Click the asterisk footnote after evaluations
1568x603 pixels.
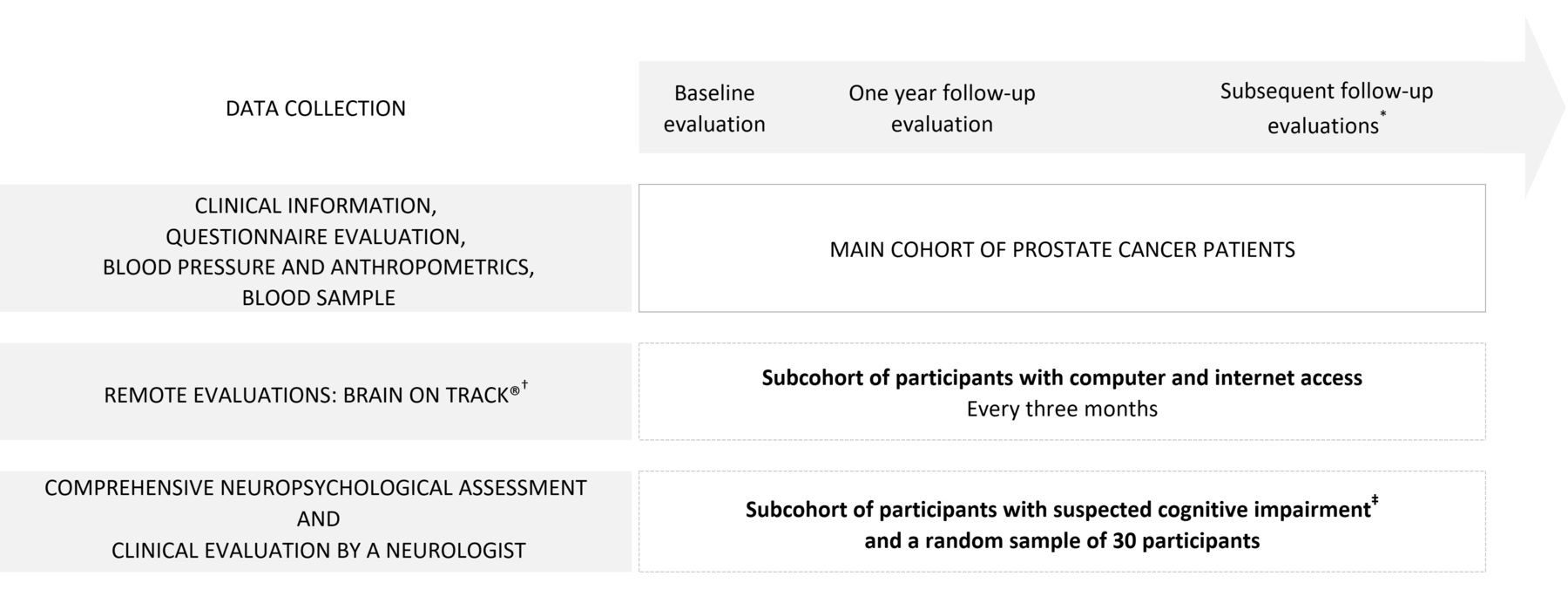click(1383, 114)
